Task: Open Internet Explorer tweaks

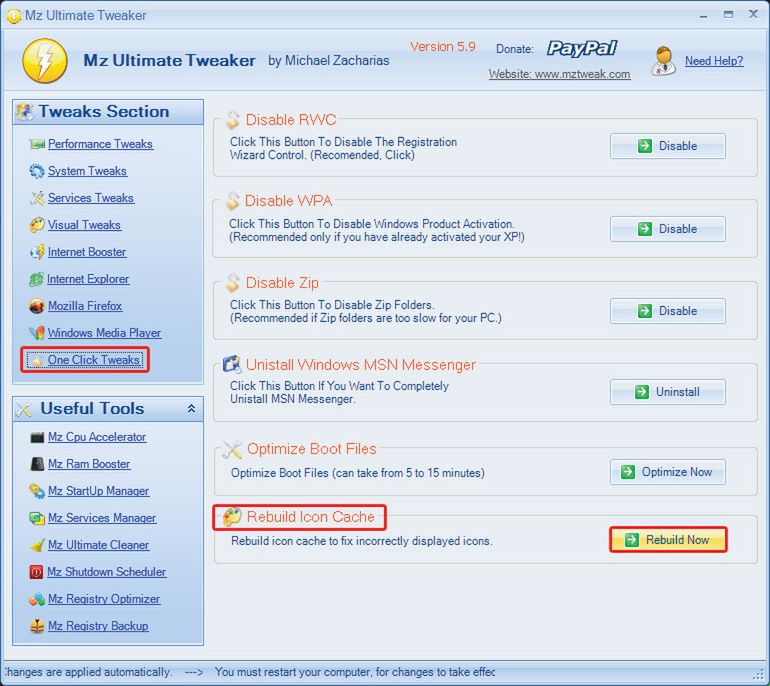Action: pos(88,279)
